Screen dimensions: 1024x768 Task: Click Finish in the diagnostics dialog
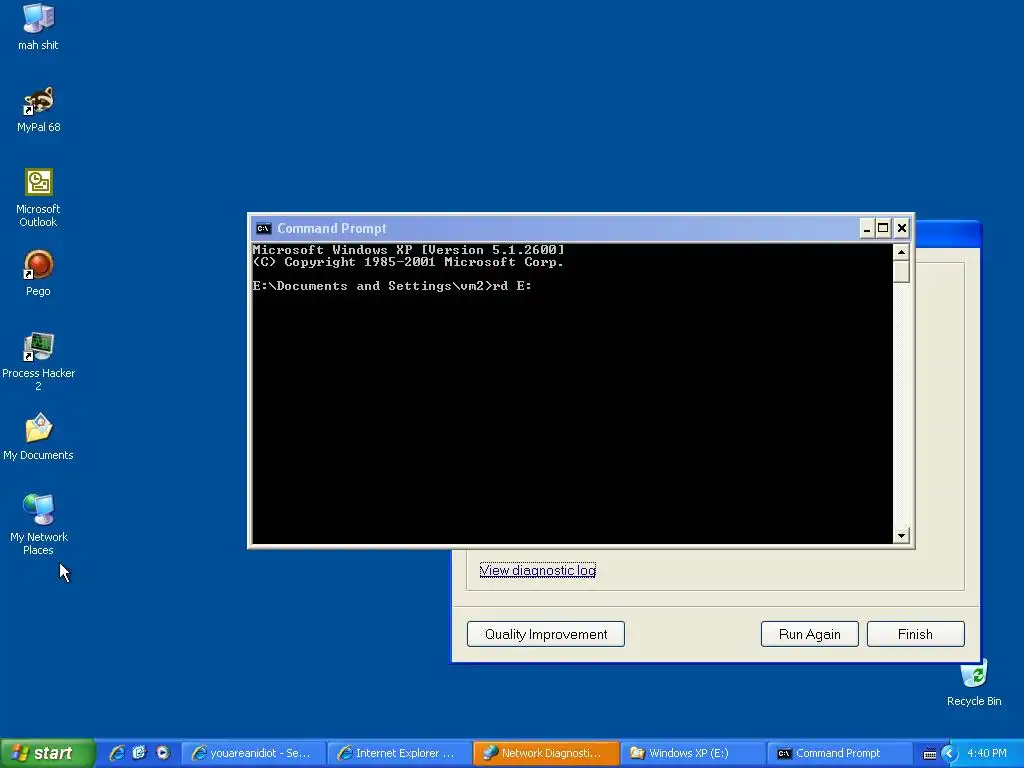[x=916, y=634]
